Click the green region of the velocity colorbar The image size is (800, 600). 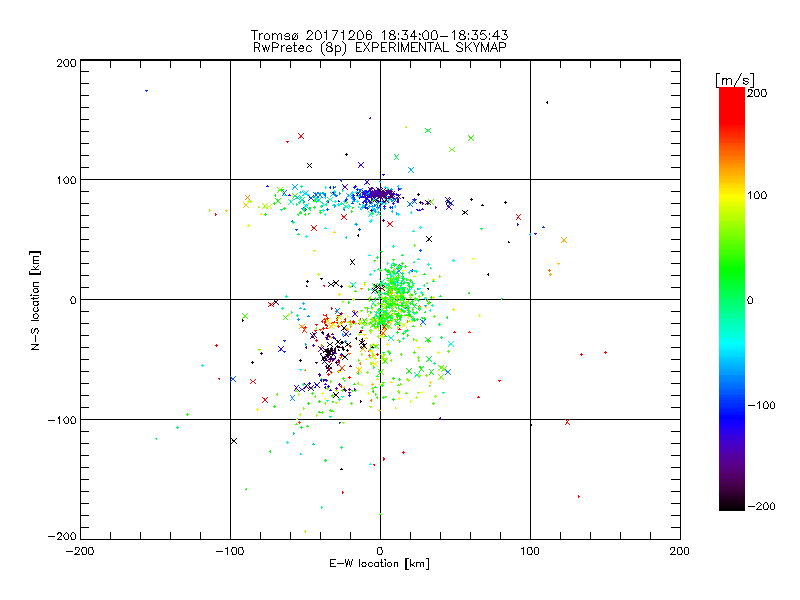pyautogui.click(x=732, y=270)
